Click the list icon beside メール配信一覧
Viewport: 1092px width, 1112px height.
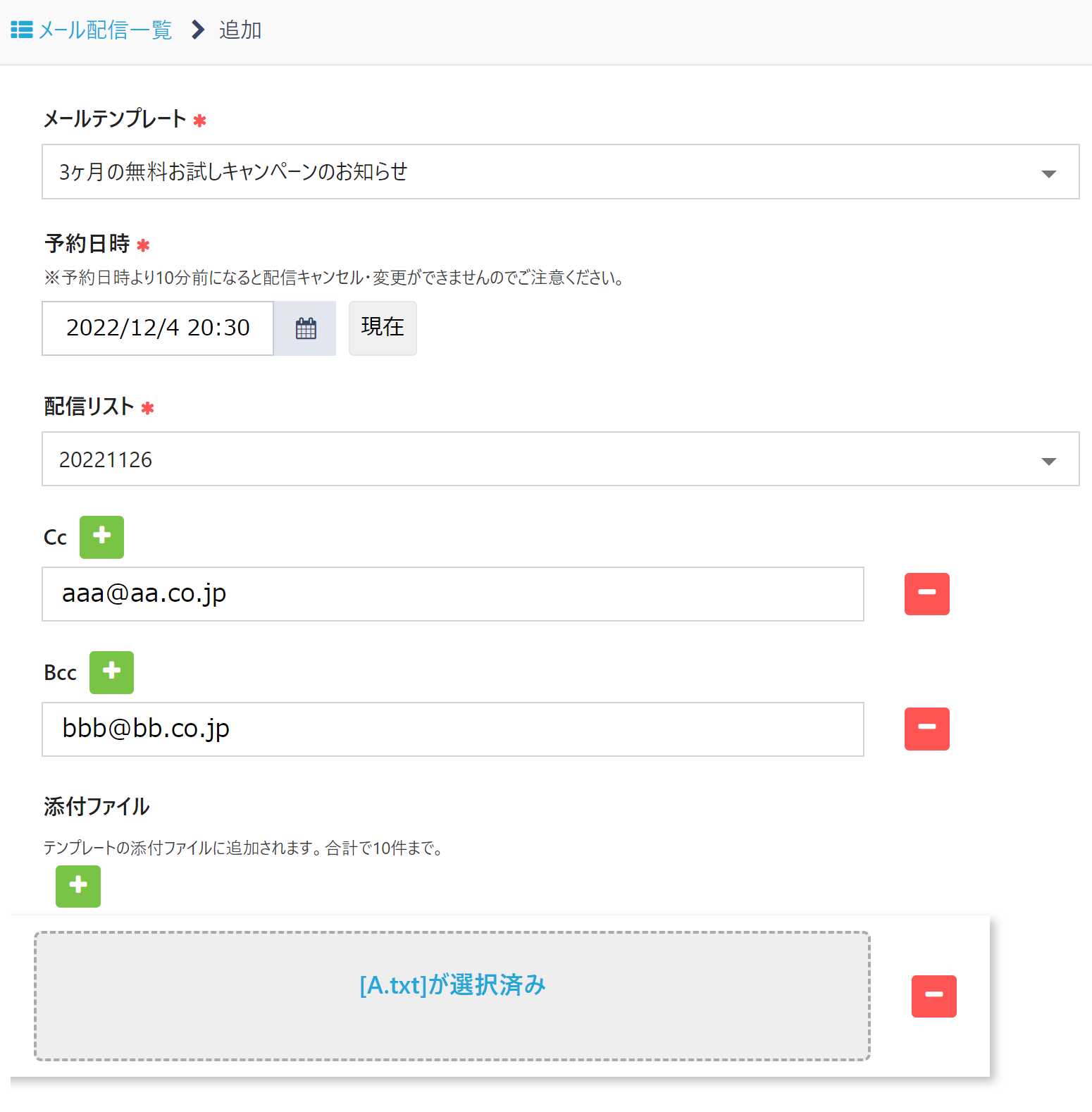(x=22, y=30)
